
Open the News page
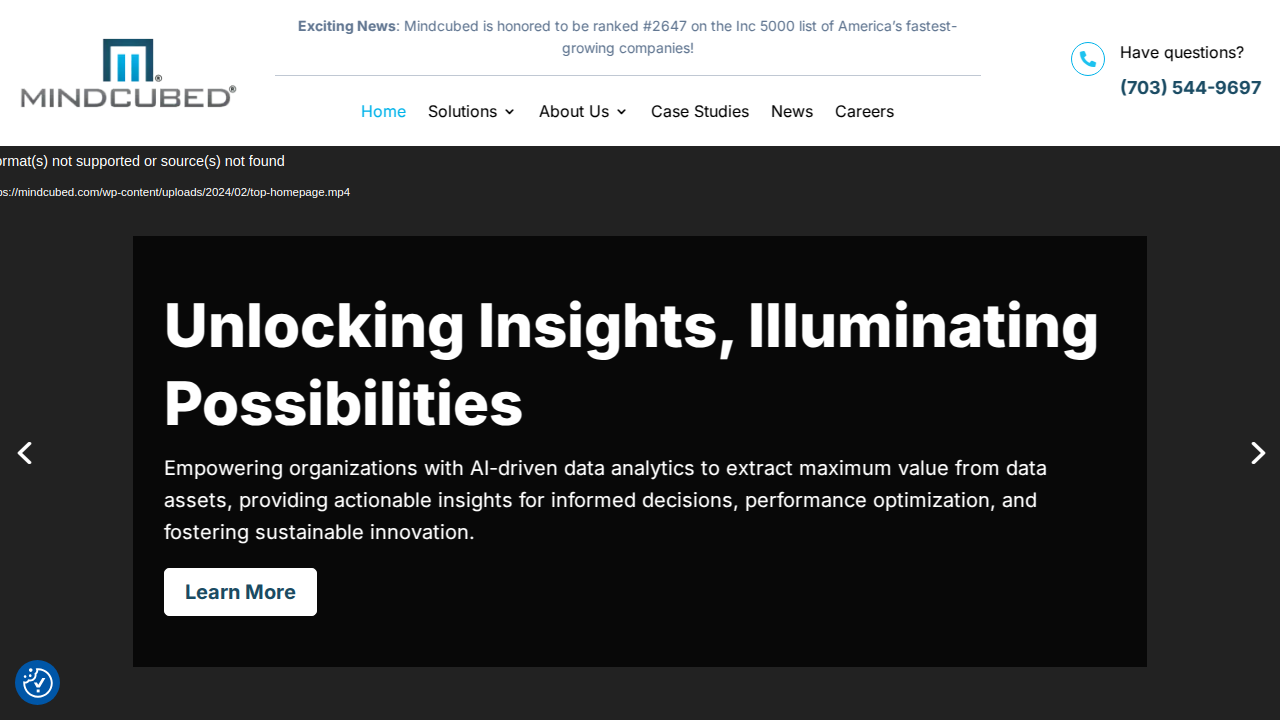pyautogui.click(x=792, y=112)
